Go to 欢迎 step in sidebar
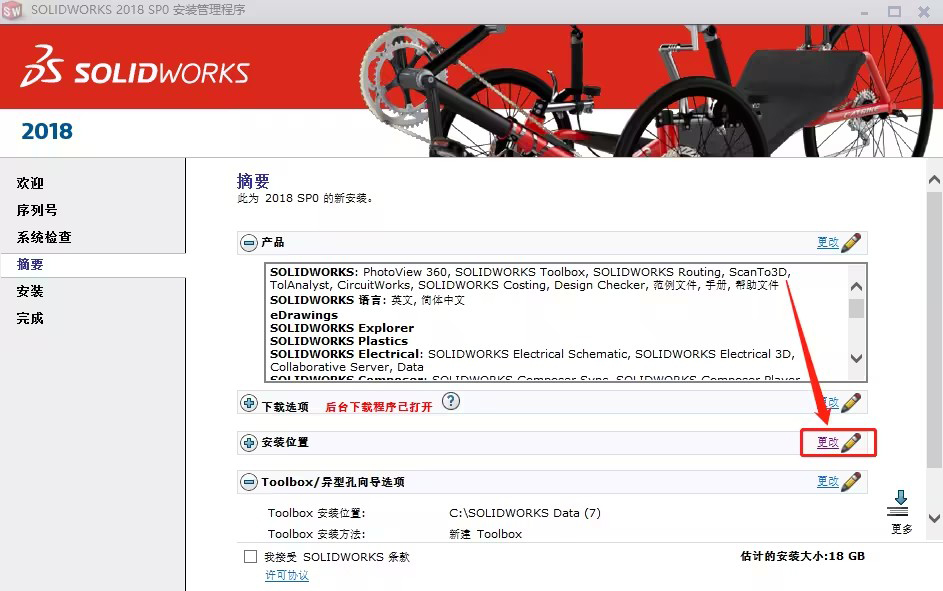 30,183
